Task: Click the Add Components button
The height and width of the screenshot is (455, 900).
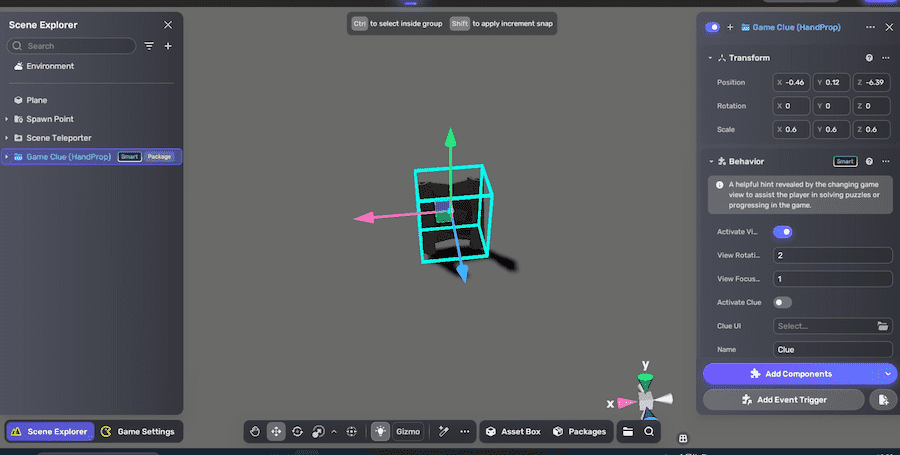Action: pos(791,373)
